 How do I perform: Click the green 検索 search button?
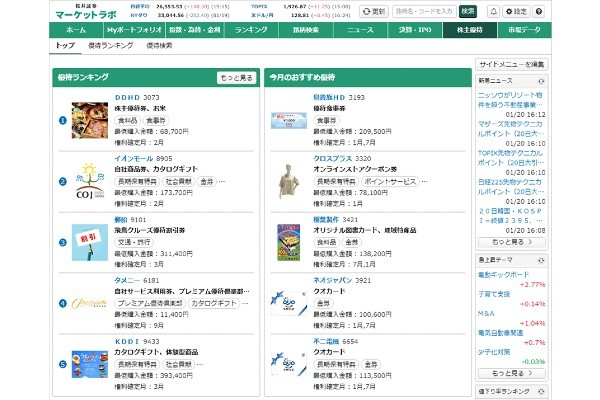click(468, 11)
